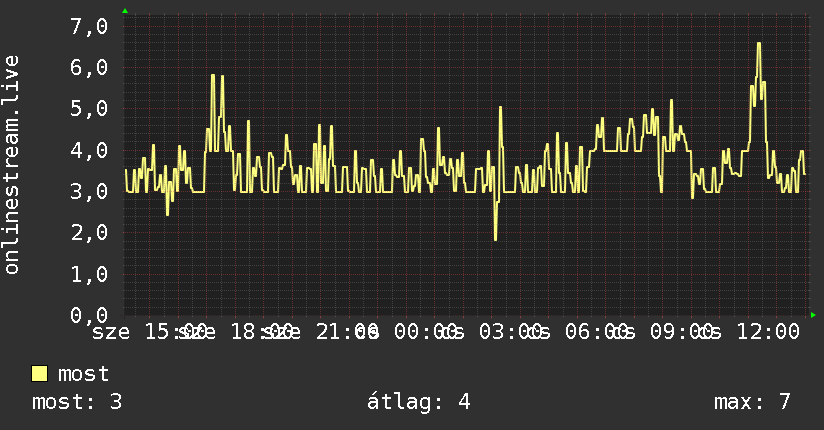Click the 21:00 time axis label
The image size is (824, 430).
point(347,332)
